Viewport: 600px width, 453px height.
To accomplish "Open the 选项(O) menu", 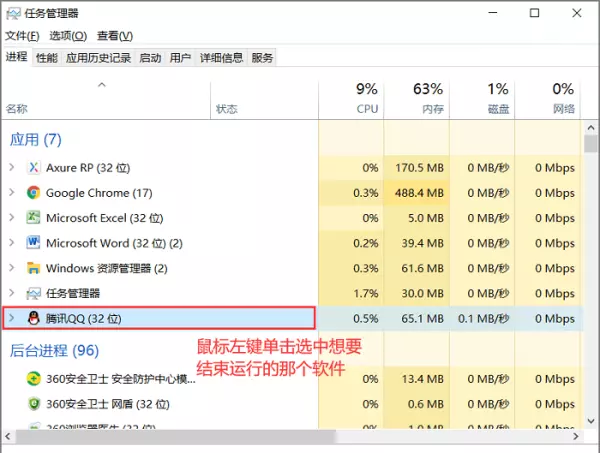I will (68, 36).
